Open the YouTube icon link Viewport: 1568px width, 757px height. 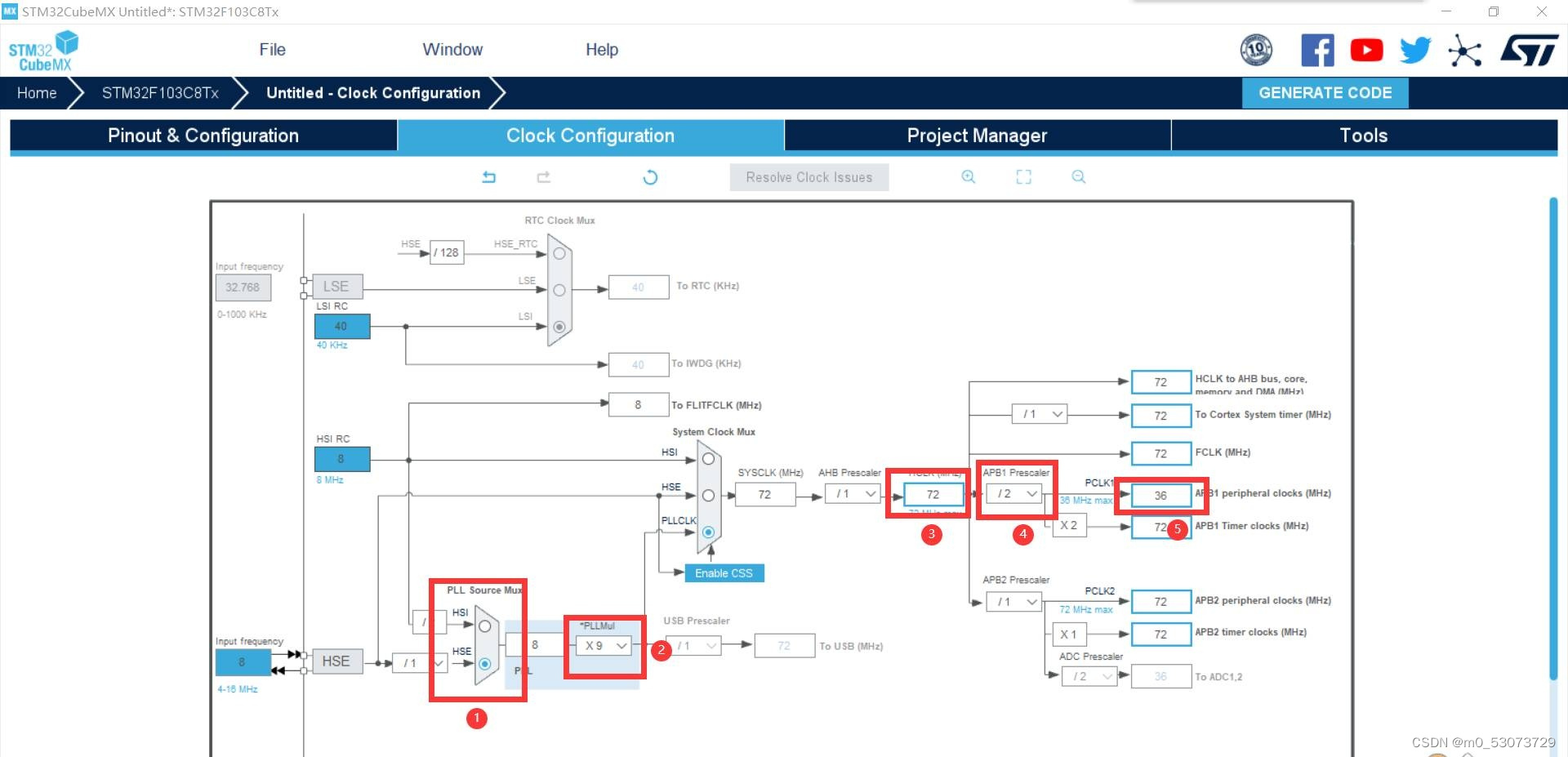[1366, 51]
